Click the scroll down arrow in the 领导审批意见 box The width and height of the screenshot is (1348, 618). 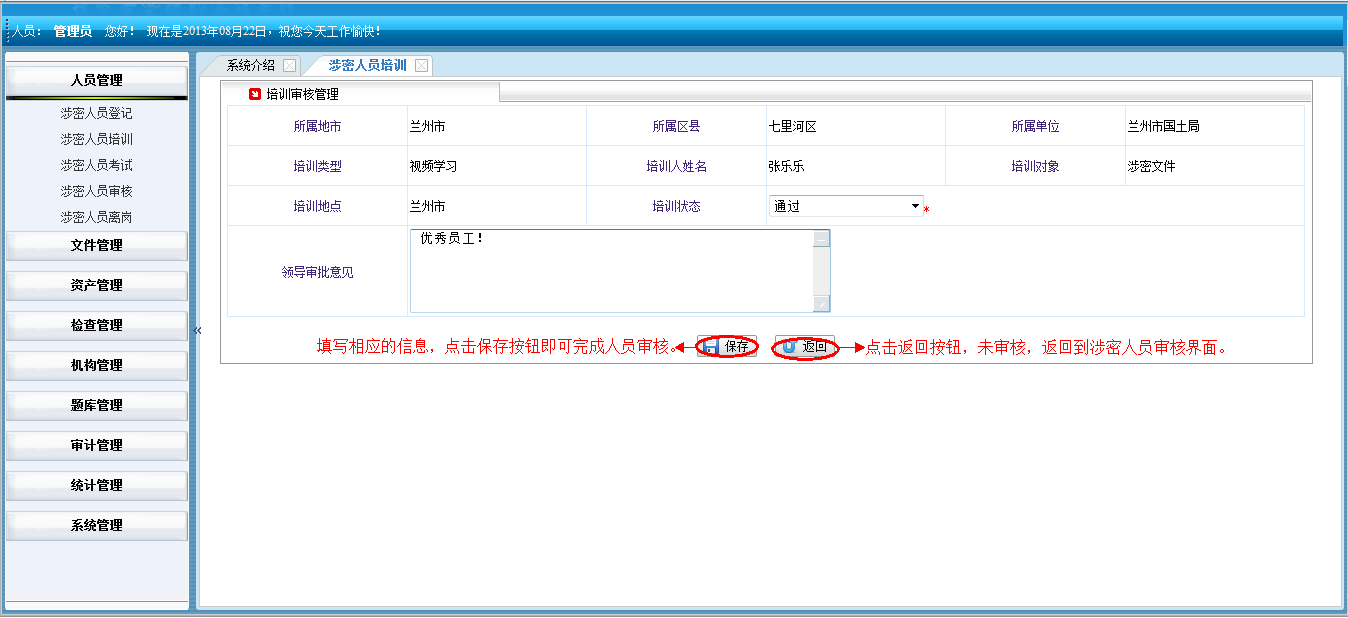tap(821, 304)
